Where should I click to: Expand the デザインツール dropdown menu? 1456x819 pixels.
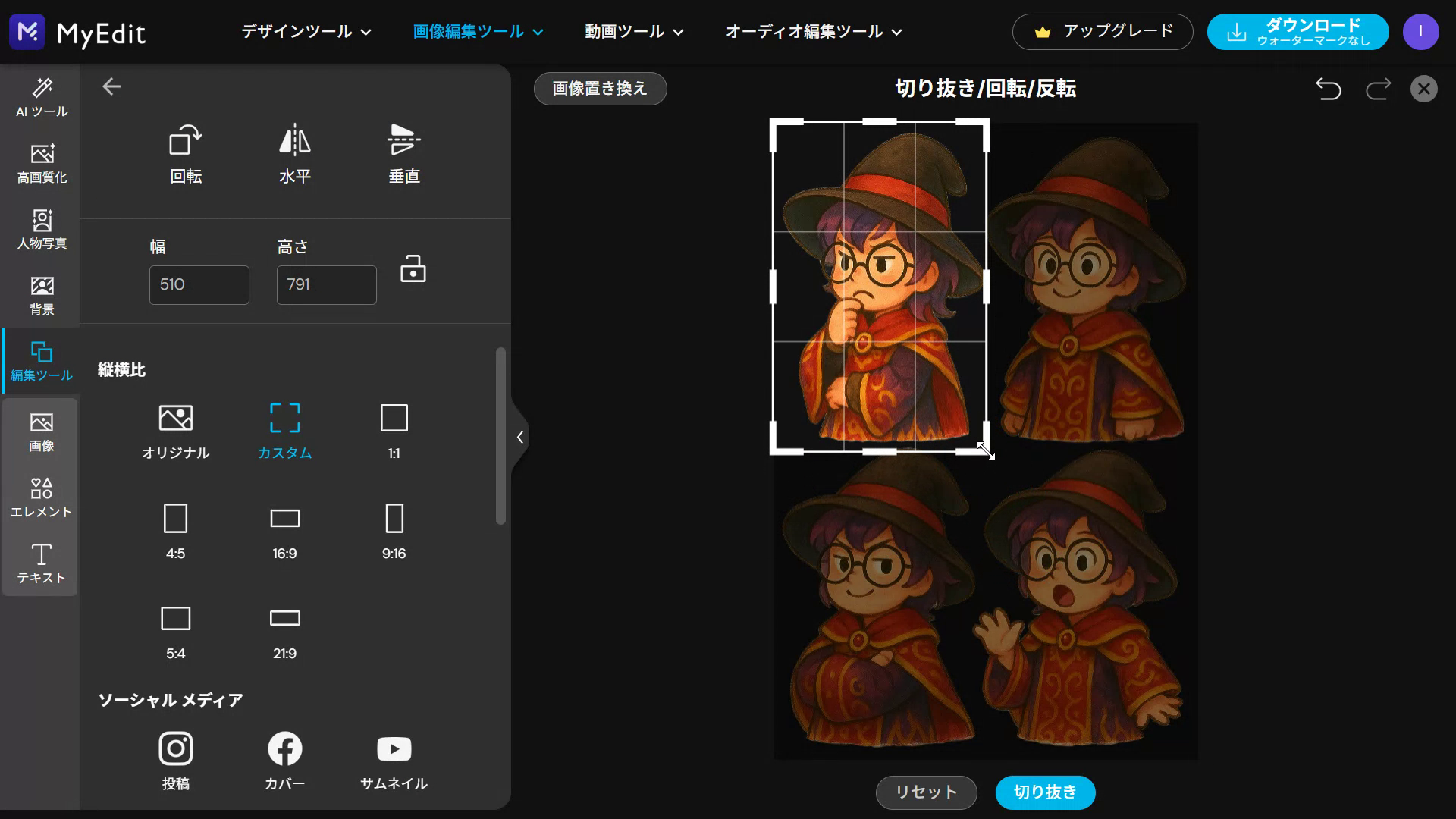point(306,32)
